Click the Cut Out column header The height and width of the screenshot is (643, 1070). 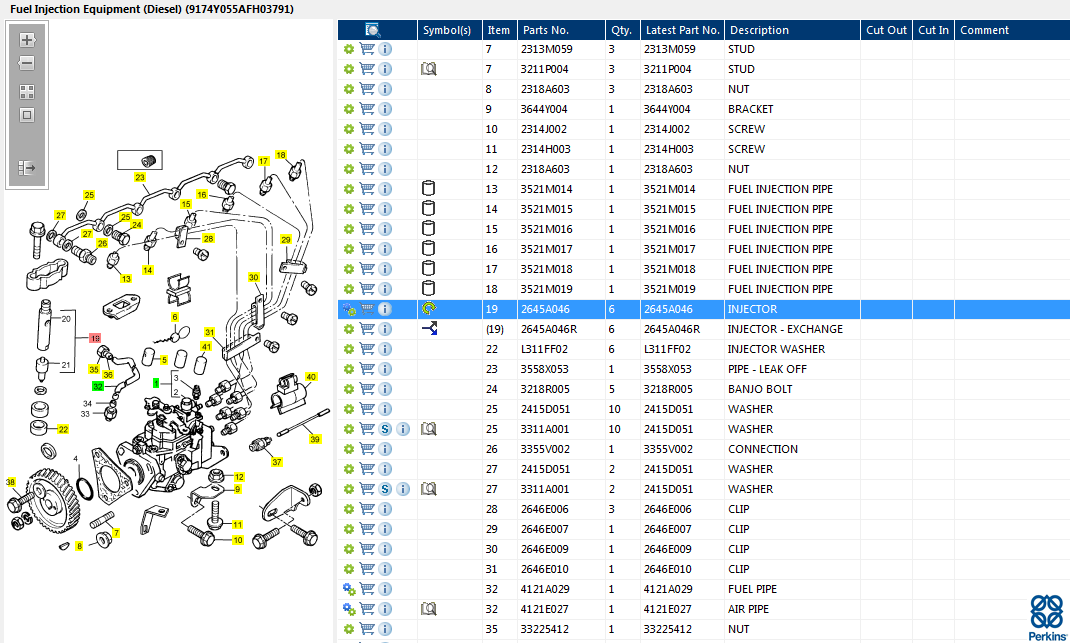click(x=886, y=30)
